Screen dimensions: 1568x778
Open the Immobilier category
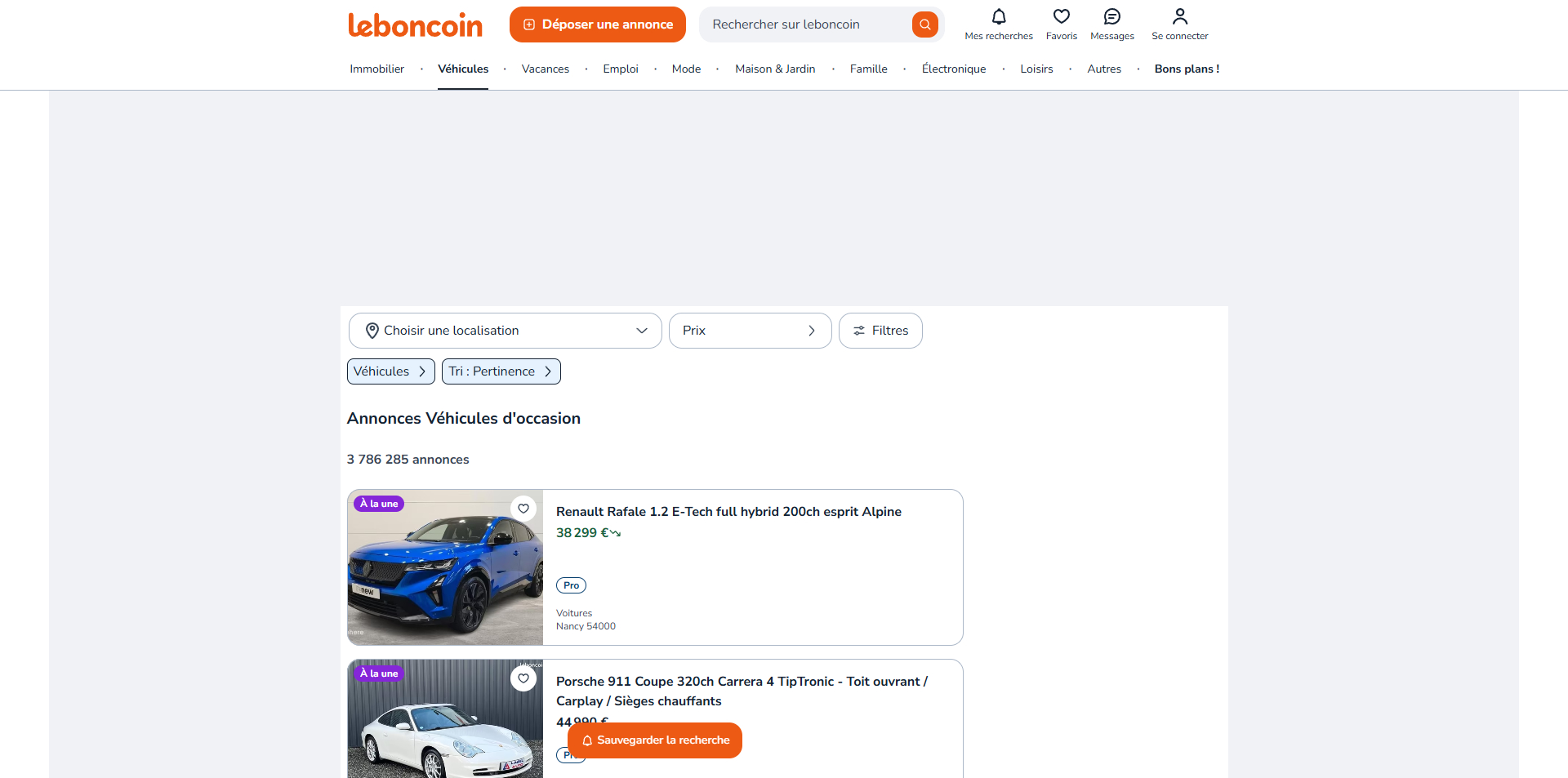click(x=376, y=69)
